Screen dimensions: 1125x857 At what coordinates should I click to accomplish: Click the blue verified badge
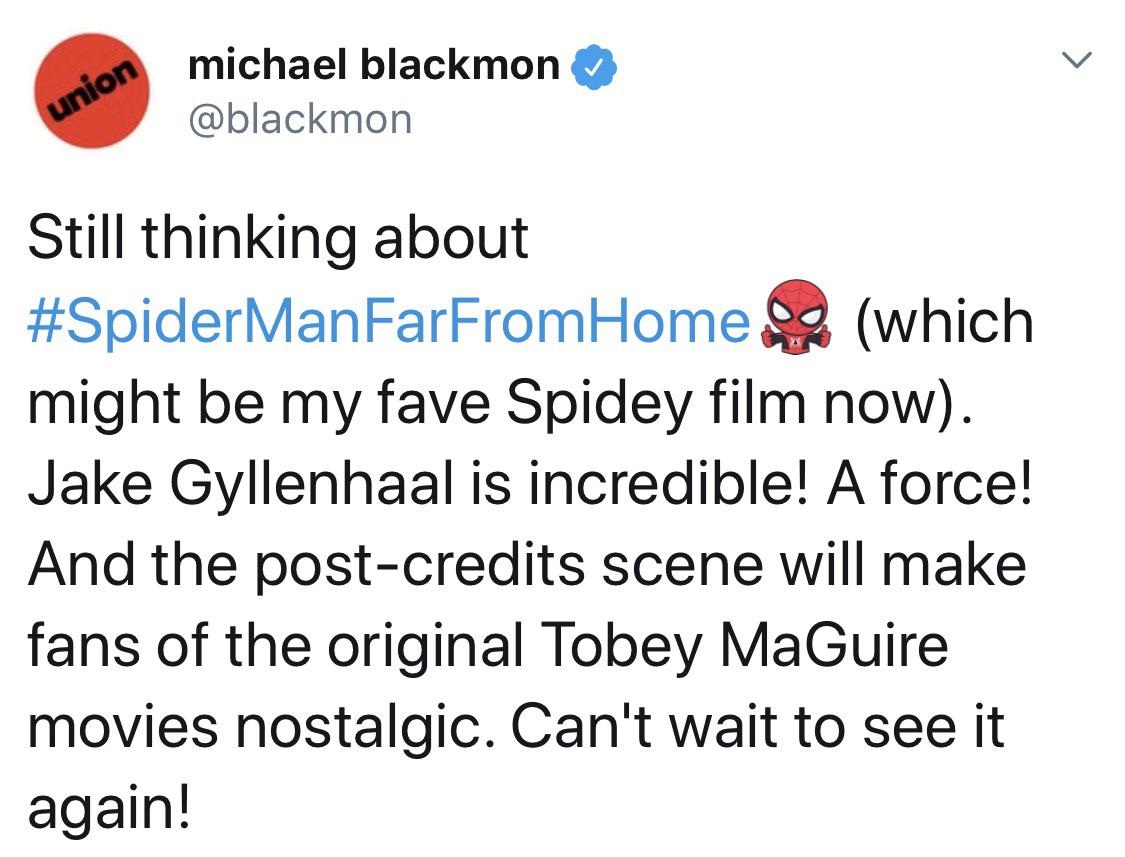(593, 67)
